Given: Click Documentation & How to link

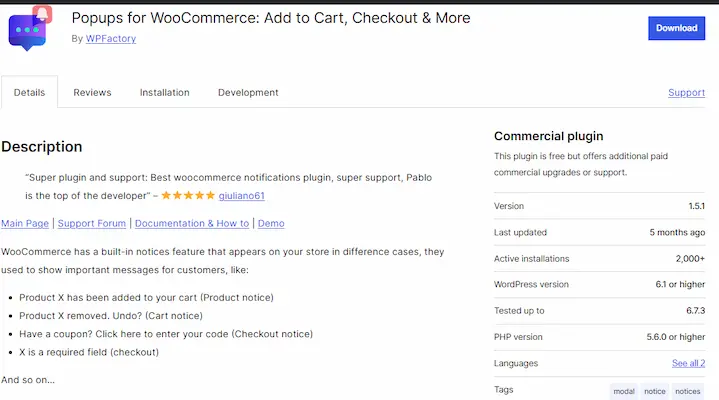Looking at the screenshot, I should [191, 224].
